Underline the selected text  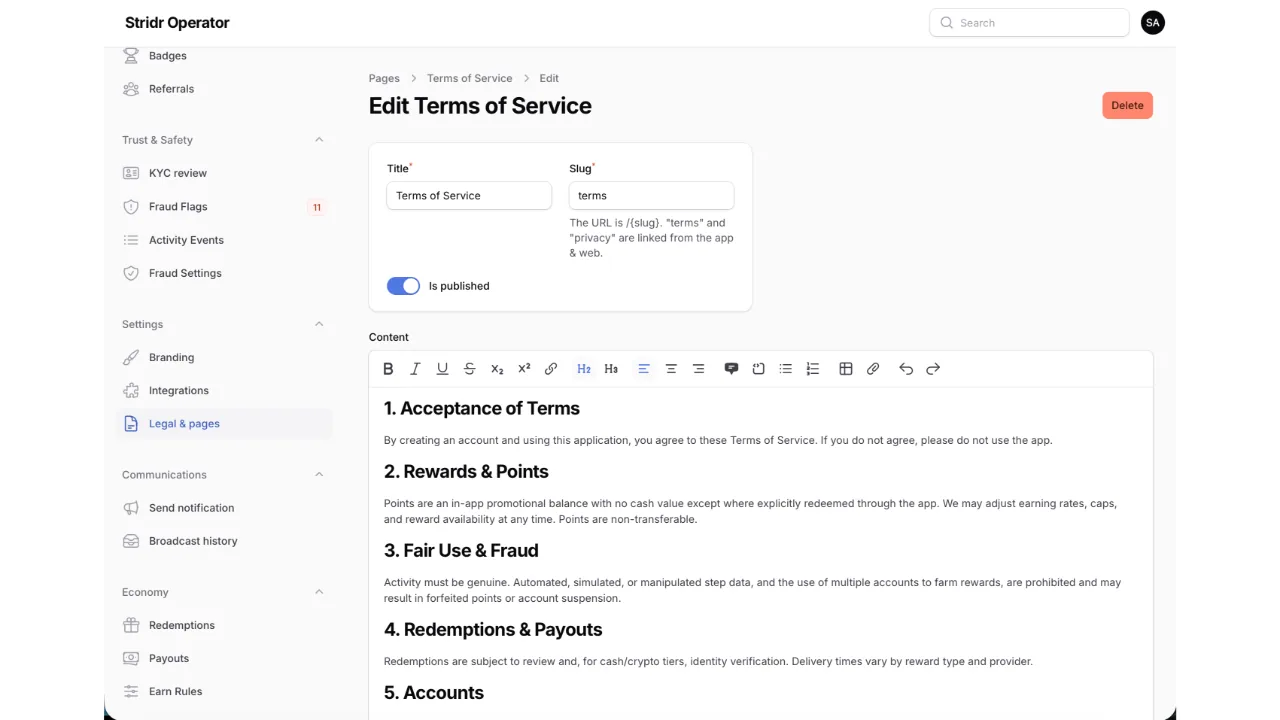[x=442, y=369]
